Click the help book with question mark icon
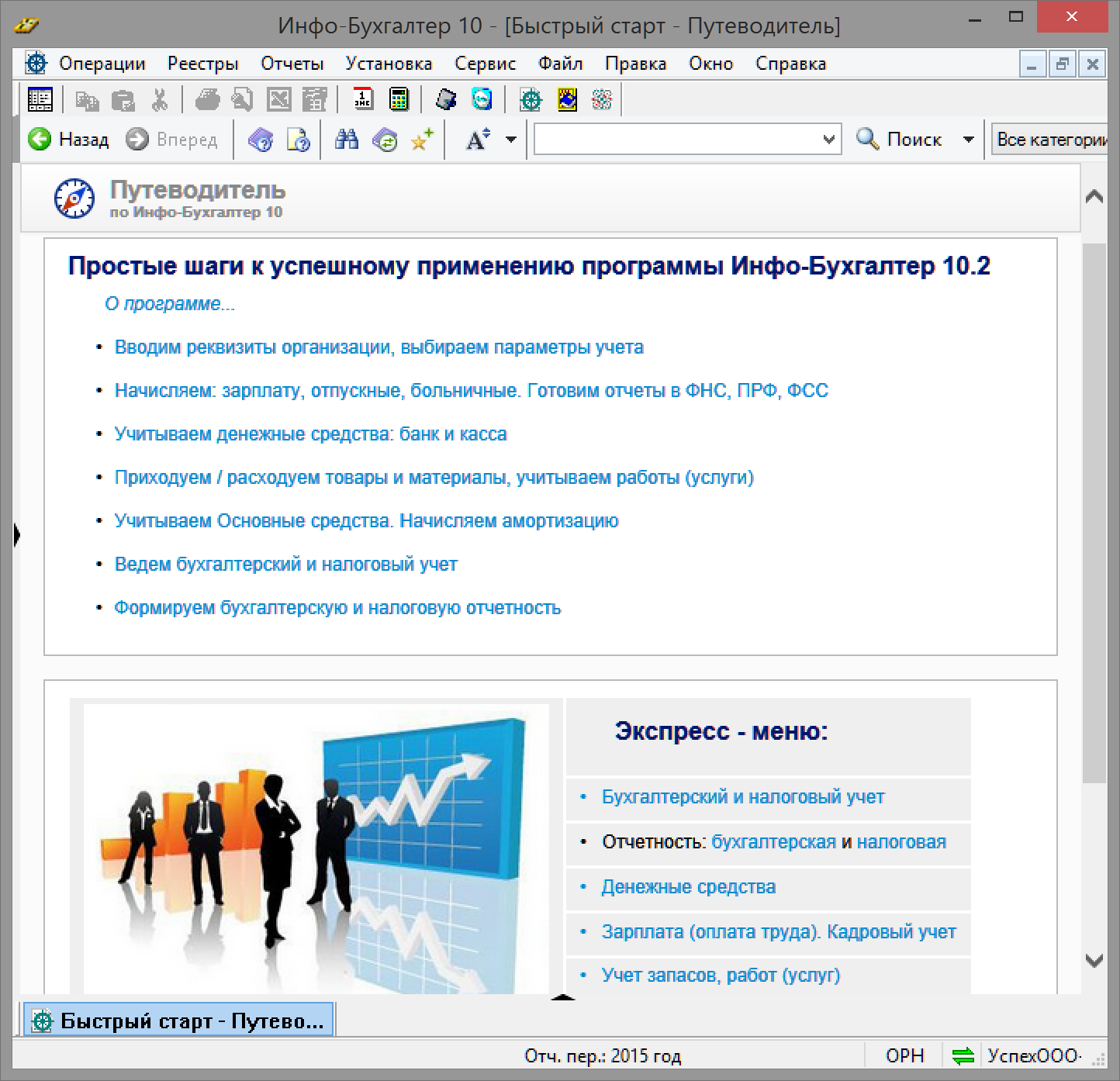The width and height of the screenshot is (1120, 1081). (261, 140)
